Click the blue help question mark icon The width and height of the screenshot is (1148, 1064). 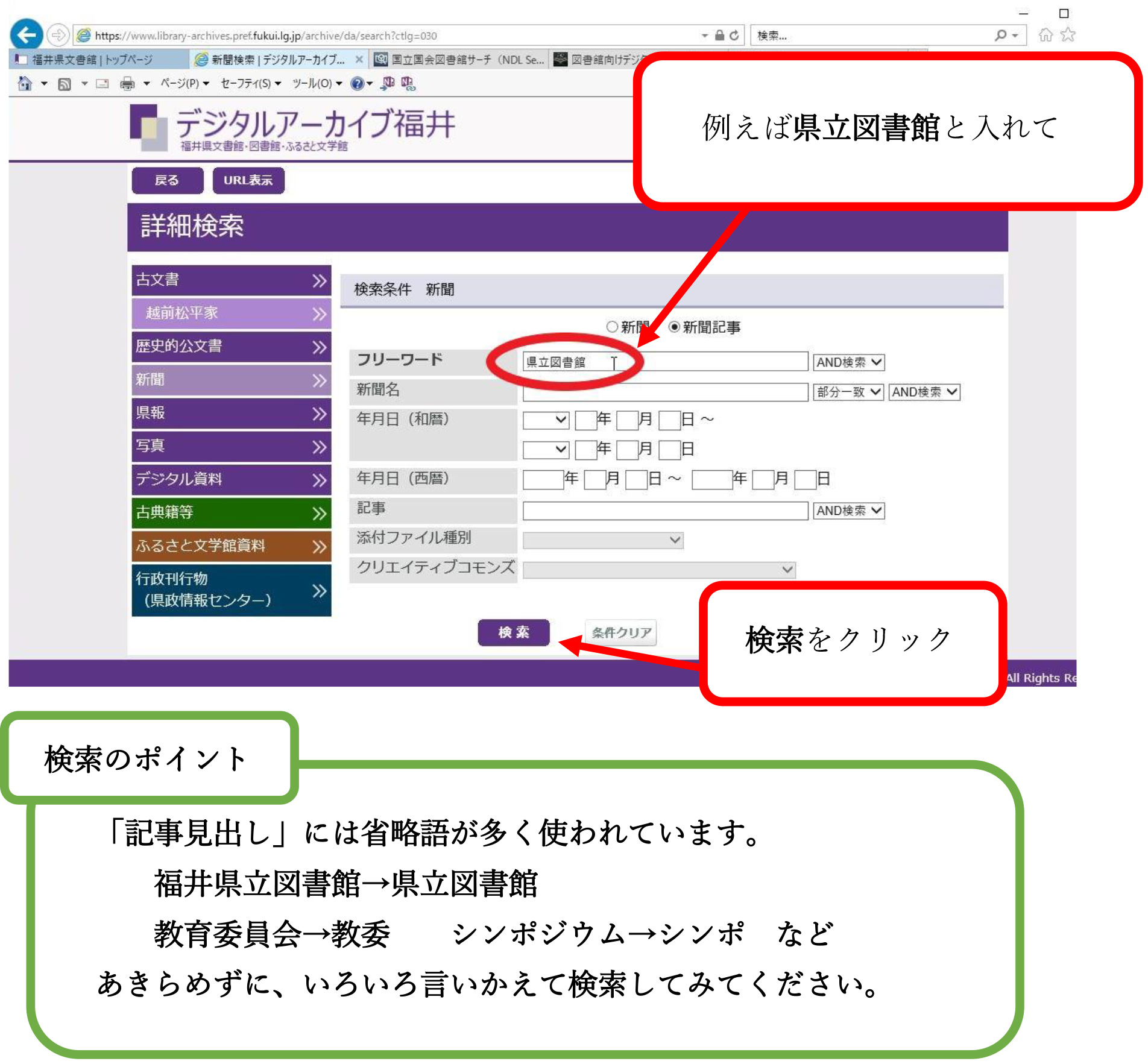tap(358, 83)
